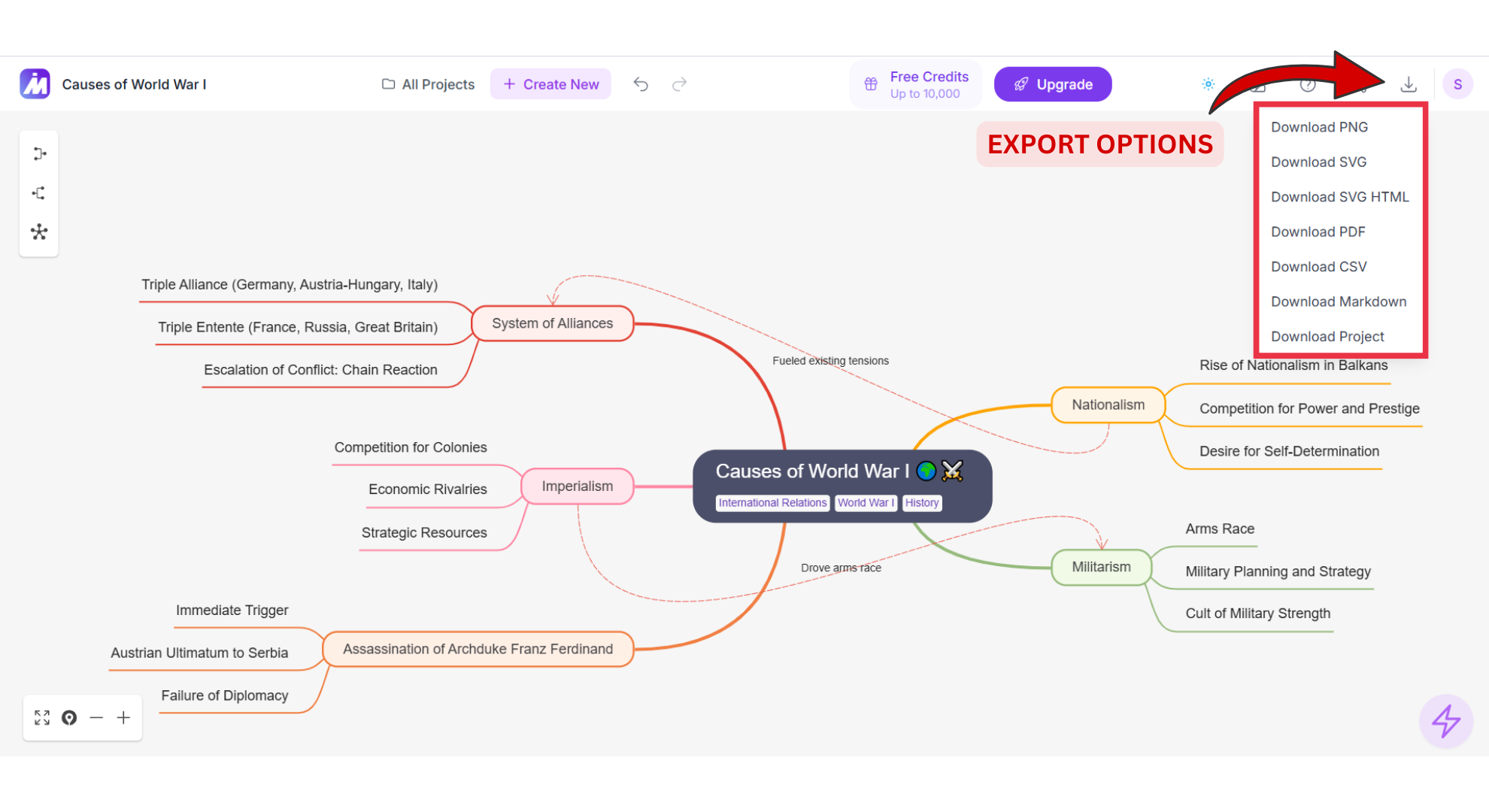The width and height of the screenshot is (1489, 812).
Task: Click the redo arrow icon
Action: click(680, 84)
